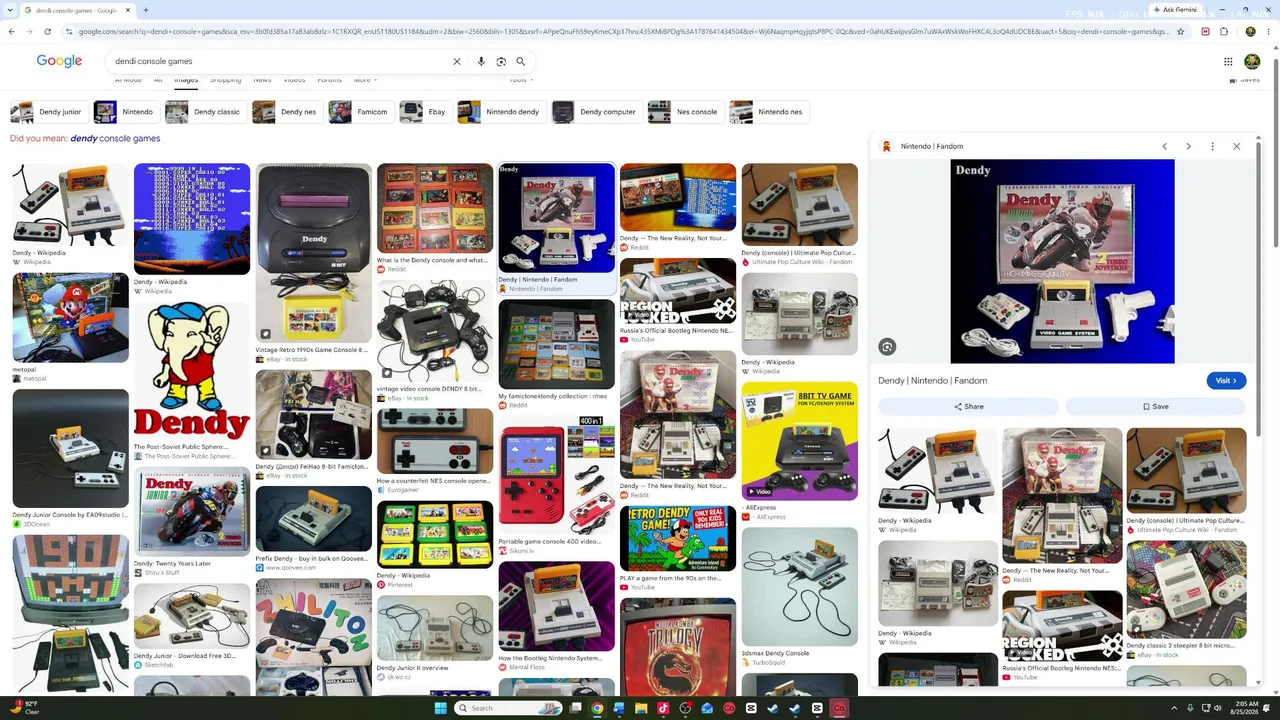Open the weather widget in the taskbar
Image resolution: width=1280 pixels, height=720 pixels.
(24, 708)
